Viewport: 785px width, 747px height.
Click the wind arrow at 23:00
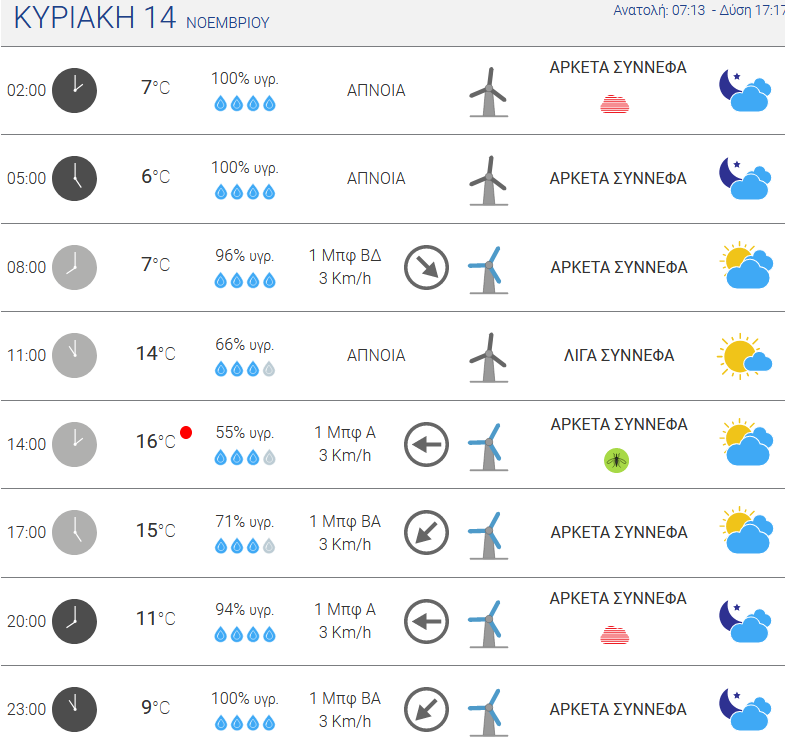coord(426,709)
